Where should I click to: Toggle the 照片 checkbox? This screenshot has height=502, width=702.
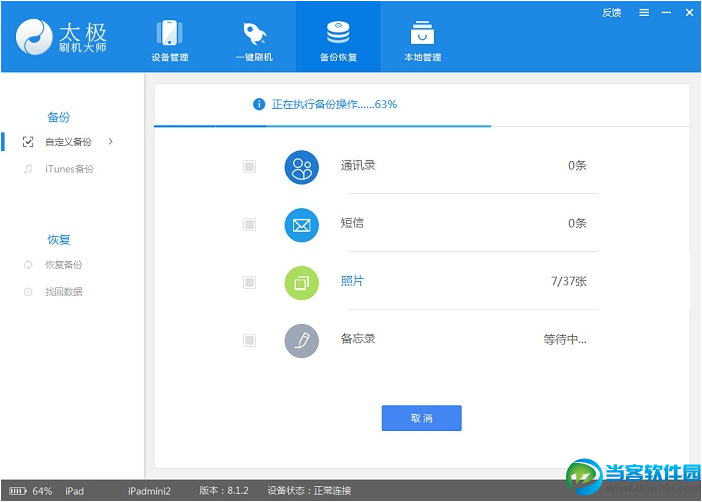[x=249, y=283]
